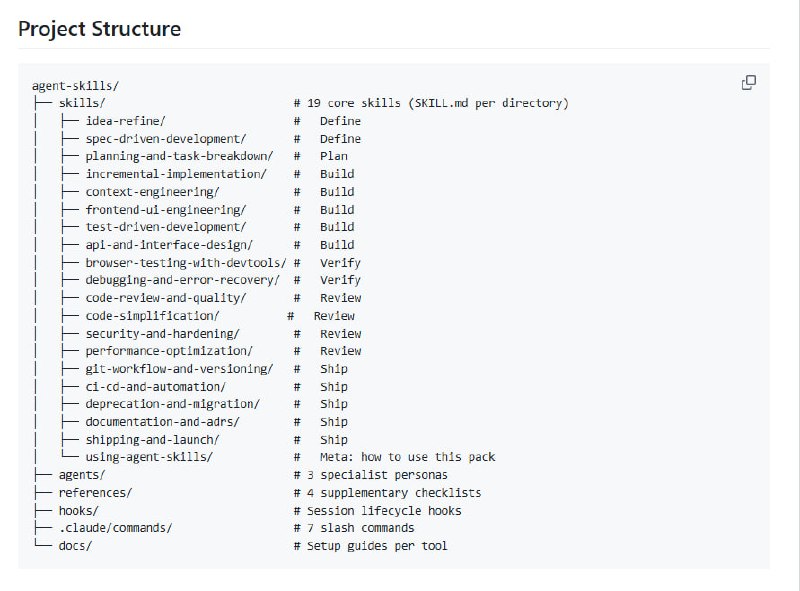Click code-simplification/ directory text

point(152,316)
